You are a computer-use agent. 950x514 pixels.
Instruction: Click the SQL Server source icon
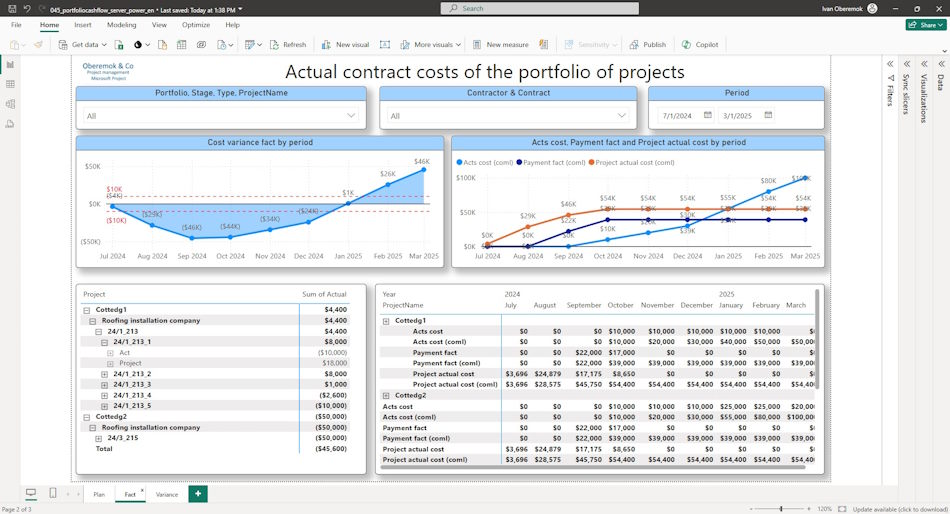162,45
